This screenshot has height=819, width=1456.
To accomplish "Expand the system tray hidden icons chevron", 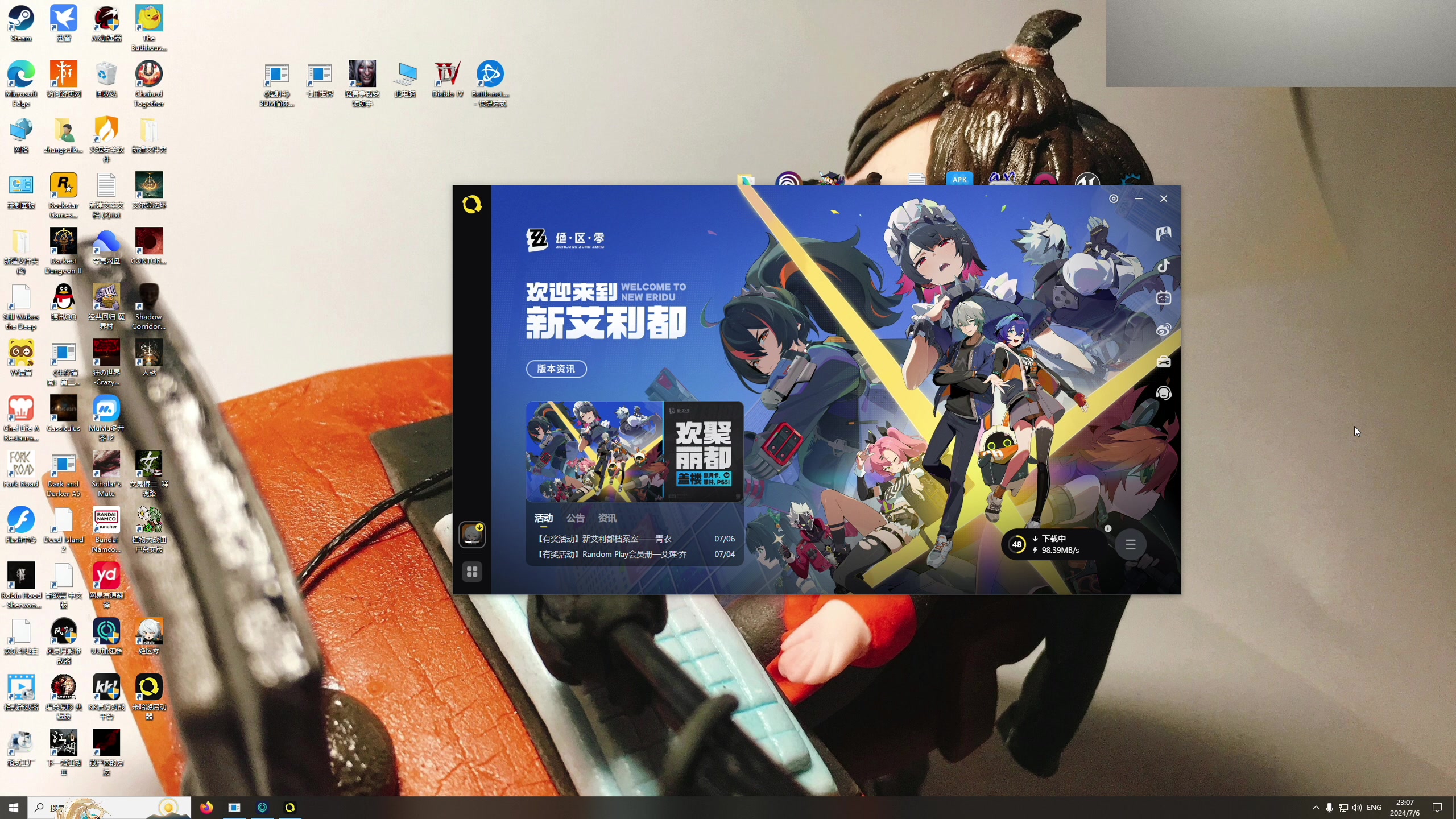I will [x=1316, y=808].
